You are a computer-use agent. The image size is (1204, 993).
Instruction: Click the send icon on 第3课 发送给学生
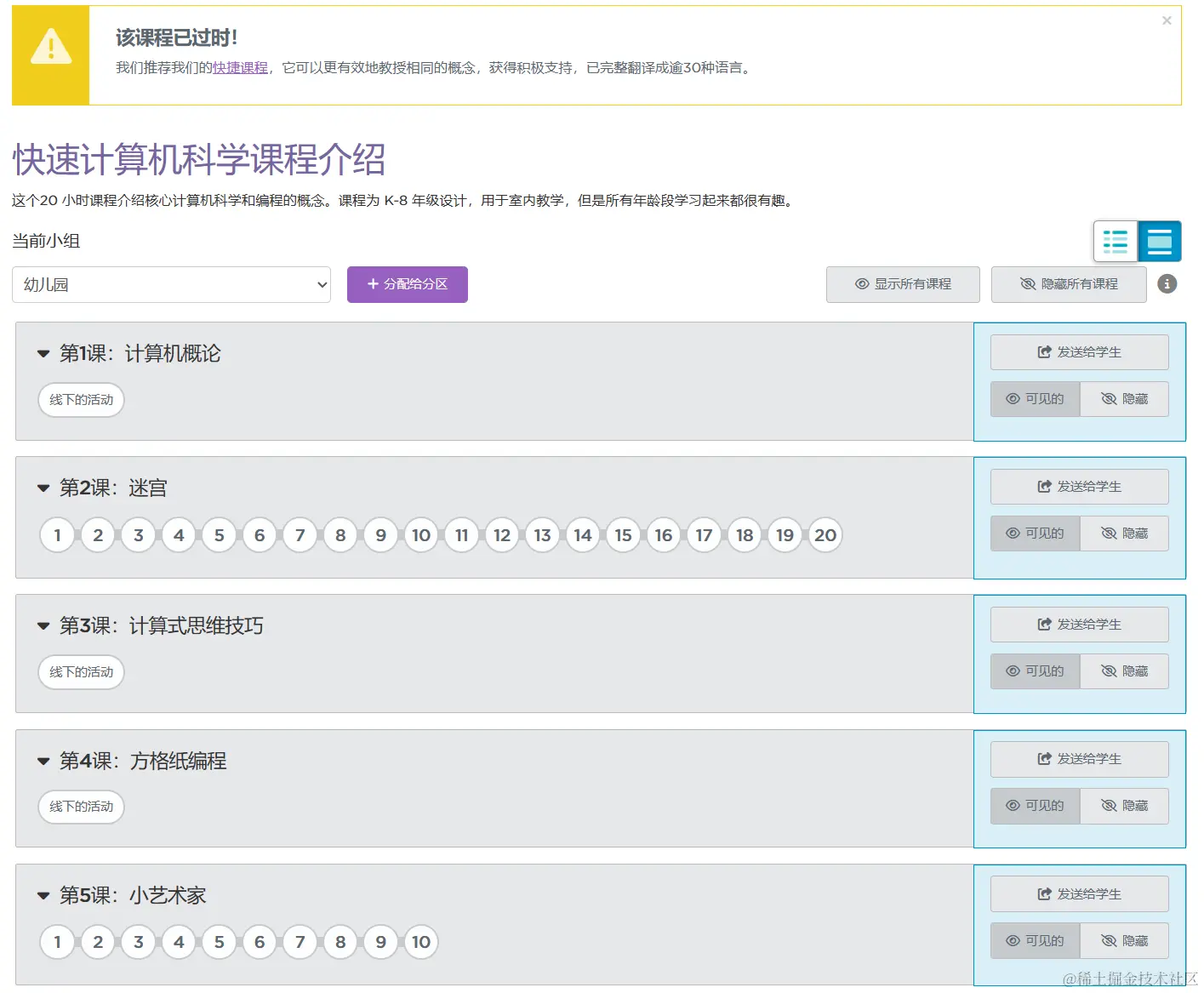click(x=1043, y=624)
